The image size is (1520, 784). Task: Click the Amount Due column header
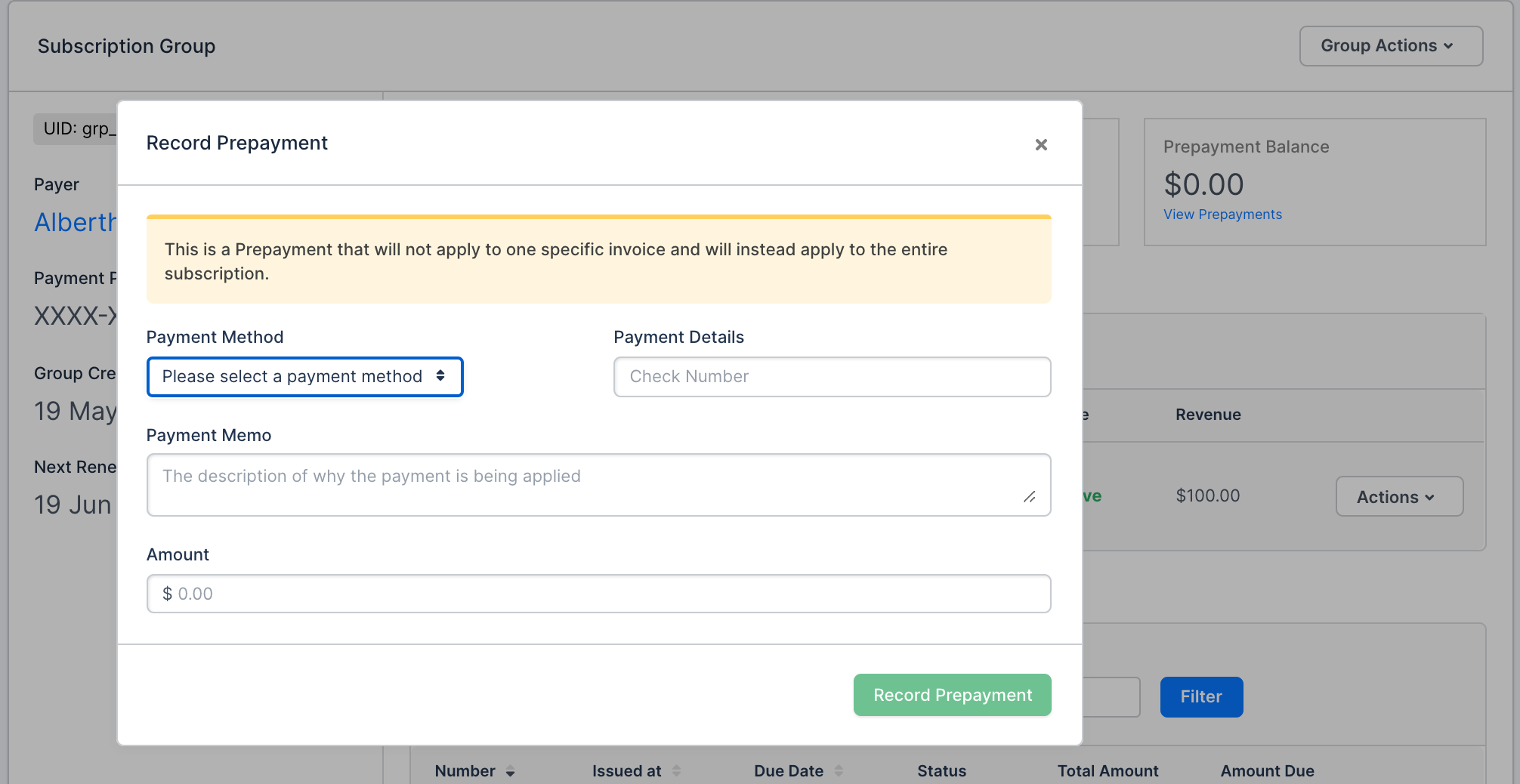pos(1267,771)
